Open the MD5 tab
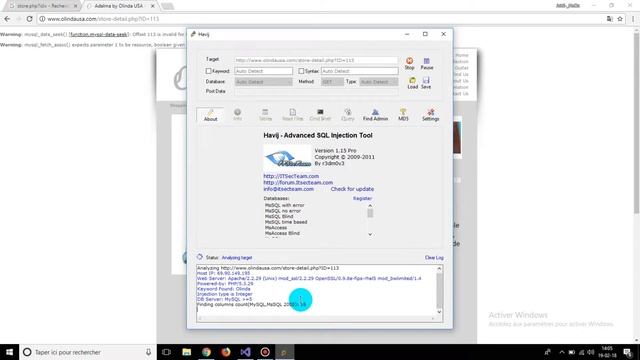 click(x=403, y=115)
